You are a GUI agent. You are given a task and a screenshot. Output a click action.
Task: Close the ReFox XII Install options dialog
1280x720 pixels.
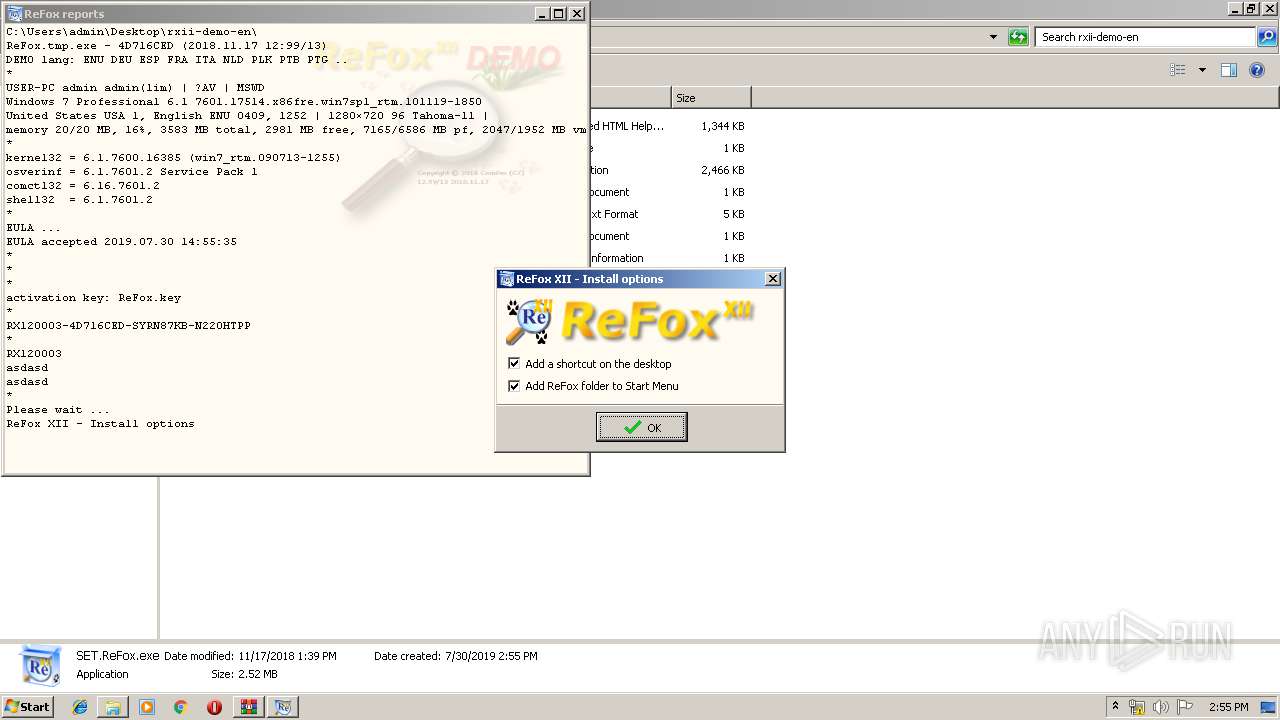coord(772,279)
